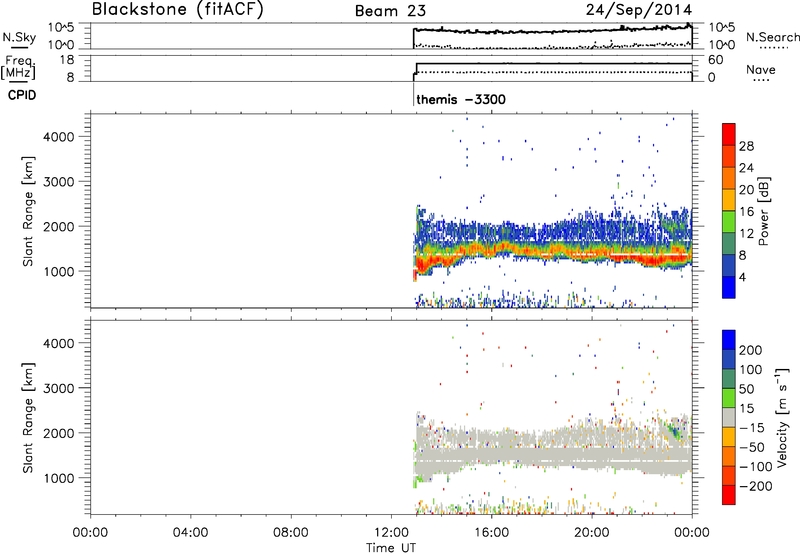800x554 pixels.
Task: Click the 200 value on velocity colorbar
Action: (751, 350)
